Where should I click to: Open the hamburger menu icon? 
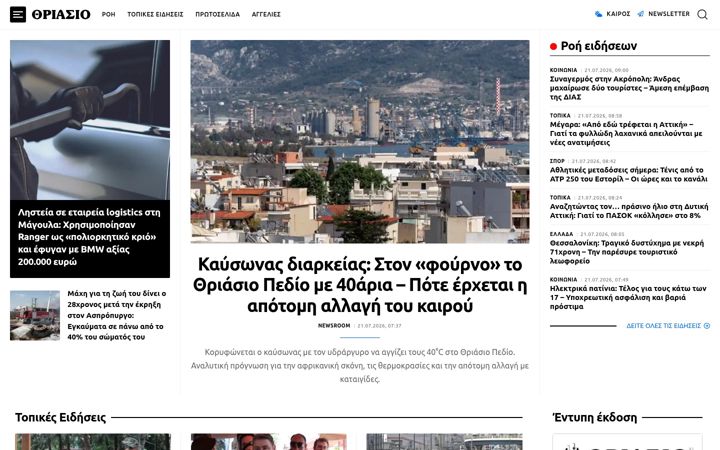18,15
